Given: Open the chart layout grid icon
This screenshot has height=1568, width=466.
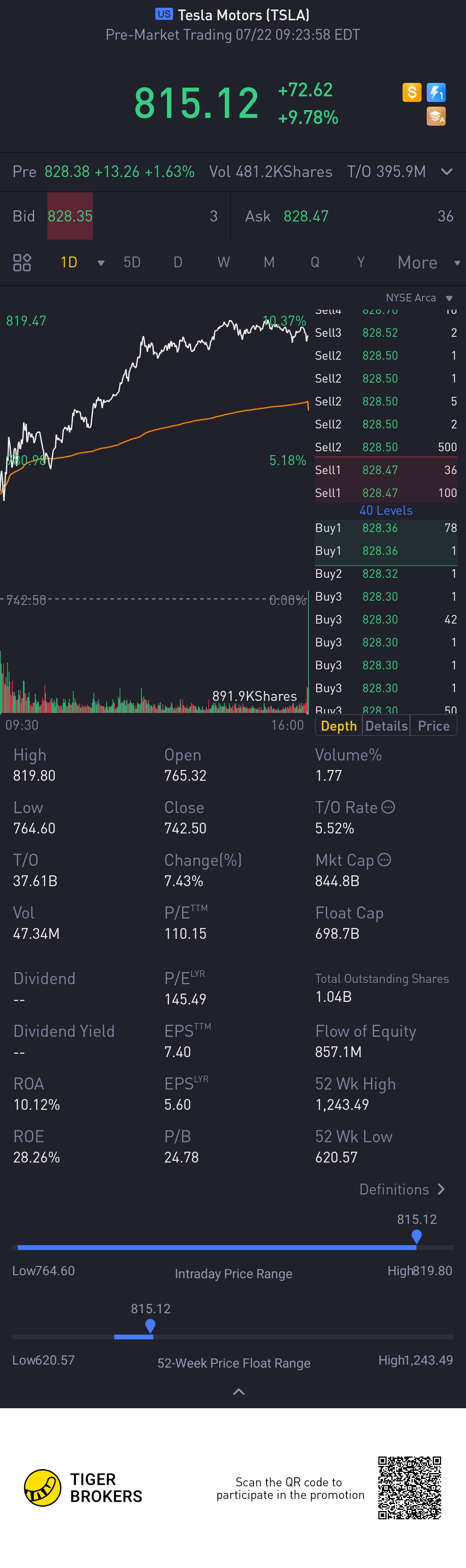Looking at the screenshot, I should pyautogui.click(x=22, y=263).
